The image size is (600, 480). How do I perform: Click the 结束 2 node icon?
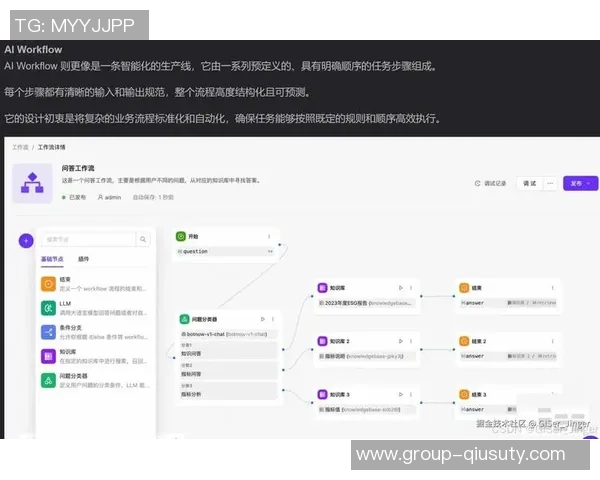coord(464,341)
